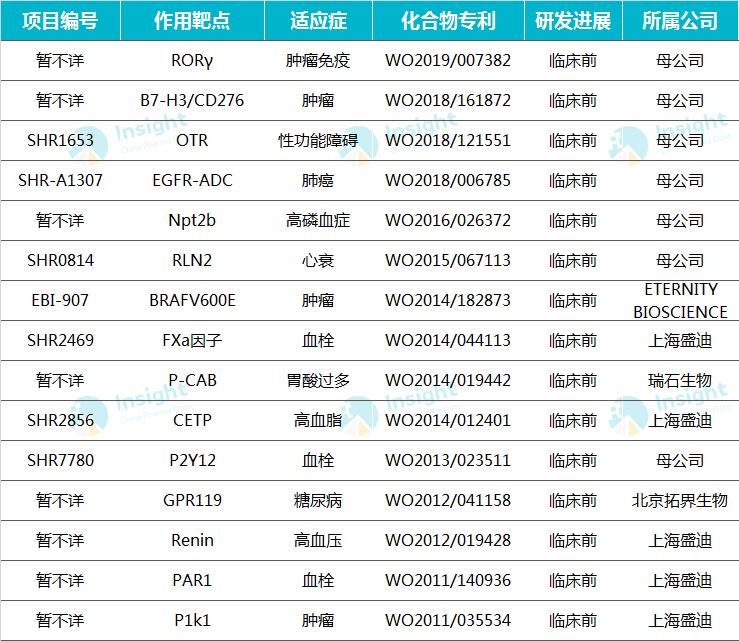Click the 瑞石生物 company cell
The width and height of the screenshot is (739, 641).
point(681,381)
